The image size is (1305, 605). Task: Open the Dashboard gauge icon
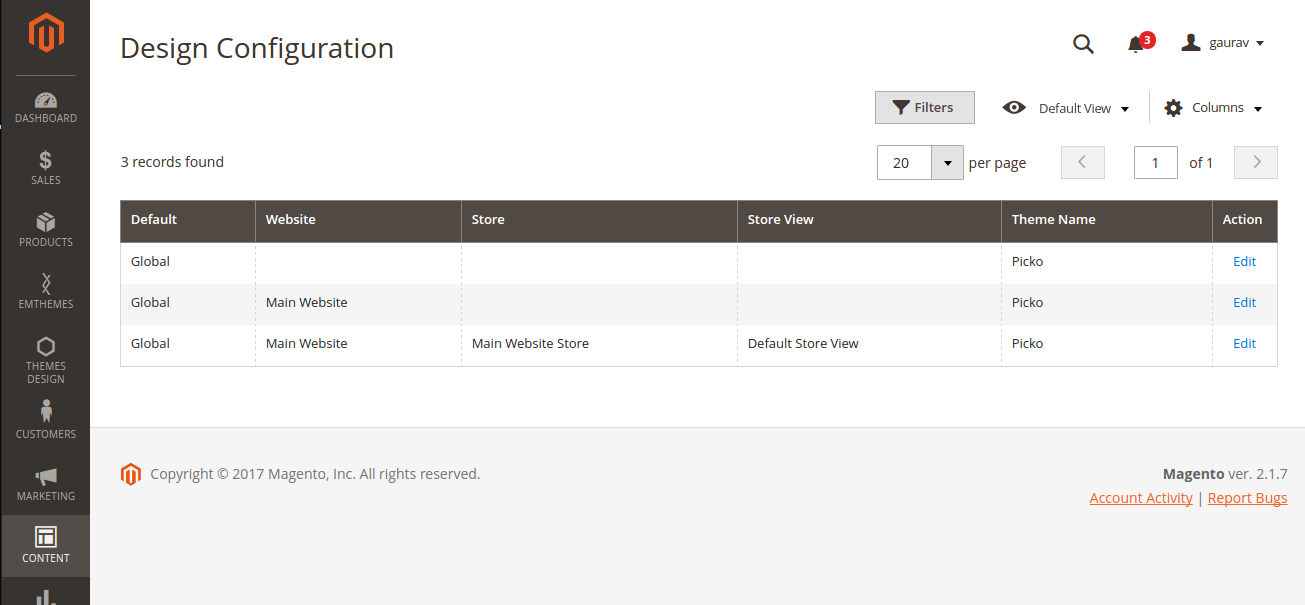(46, 101)
